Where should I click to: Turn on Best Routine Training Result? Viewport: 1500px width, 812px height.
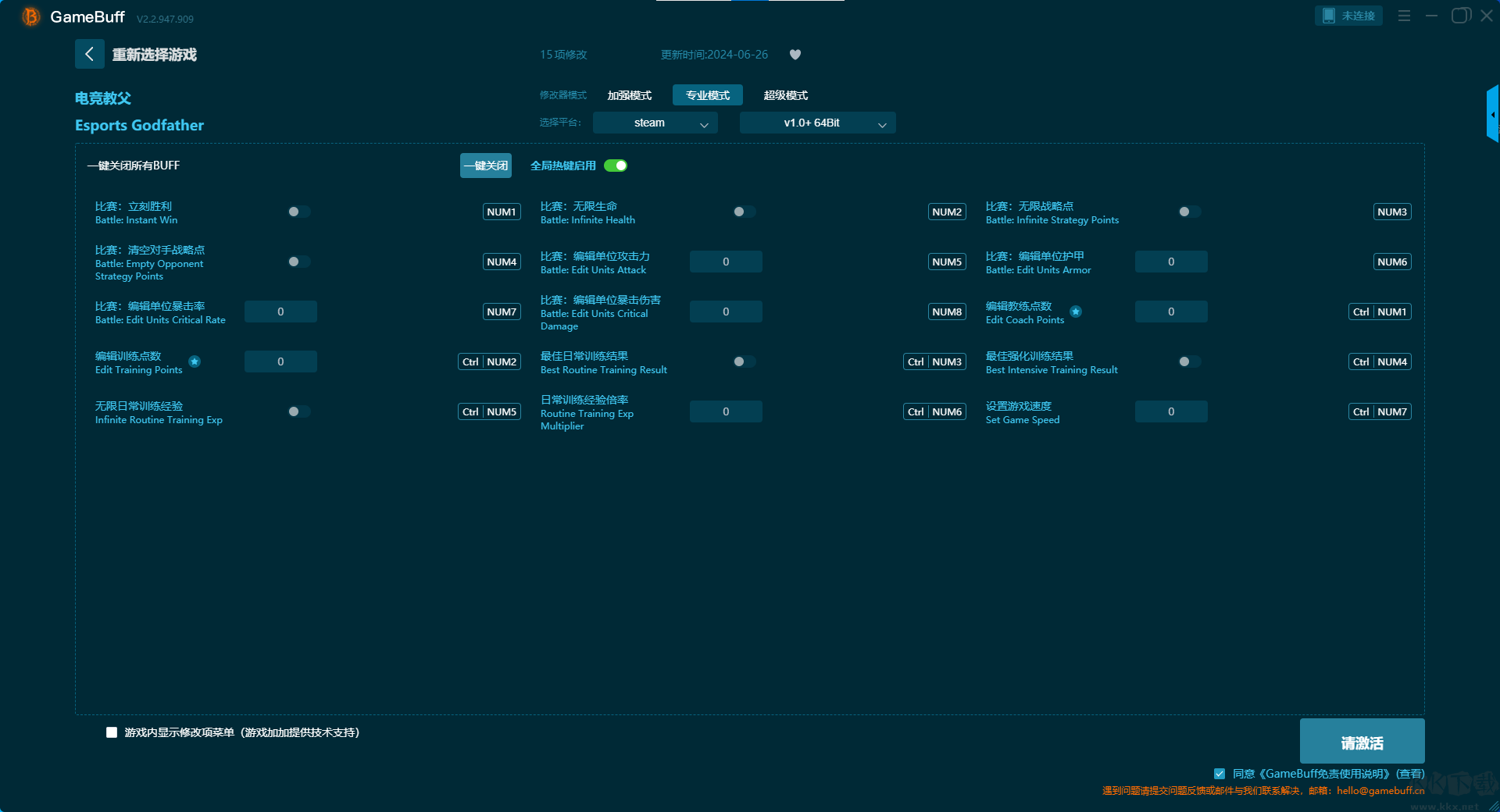pos(745,361)
